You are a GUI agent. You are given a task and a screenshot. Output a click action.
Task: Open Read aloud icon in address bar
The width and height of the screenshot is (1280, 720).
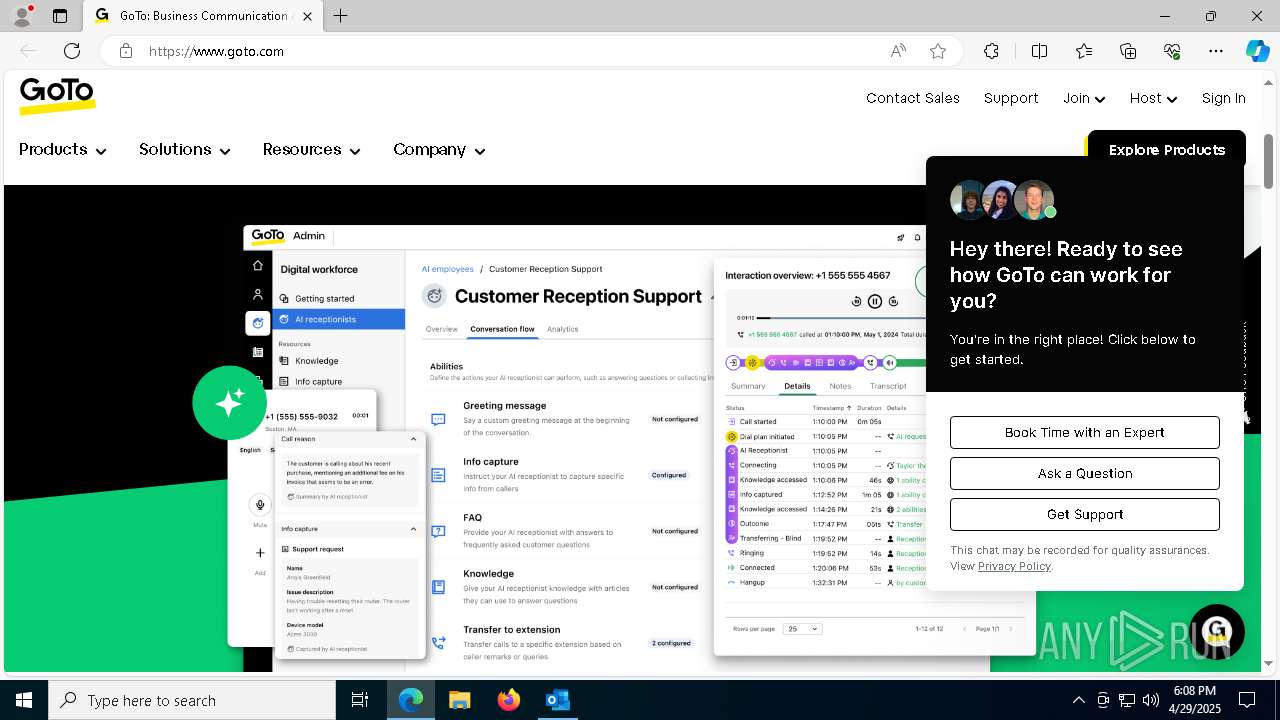click(898, 51)
